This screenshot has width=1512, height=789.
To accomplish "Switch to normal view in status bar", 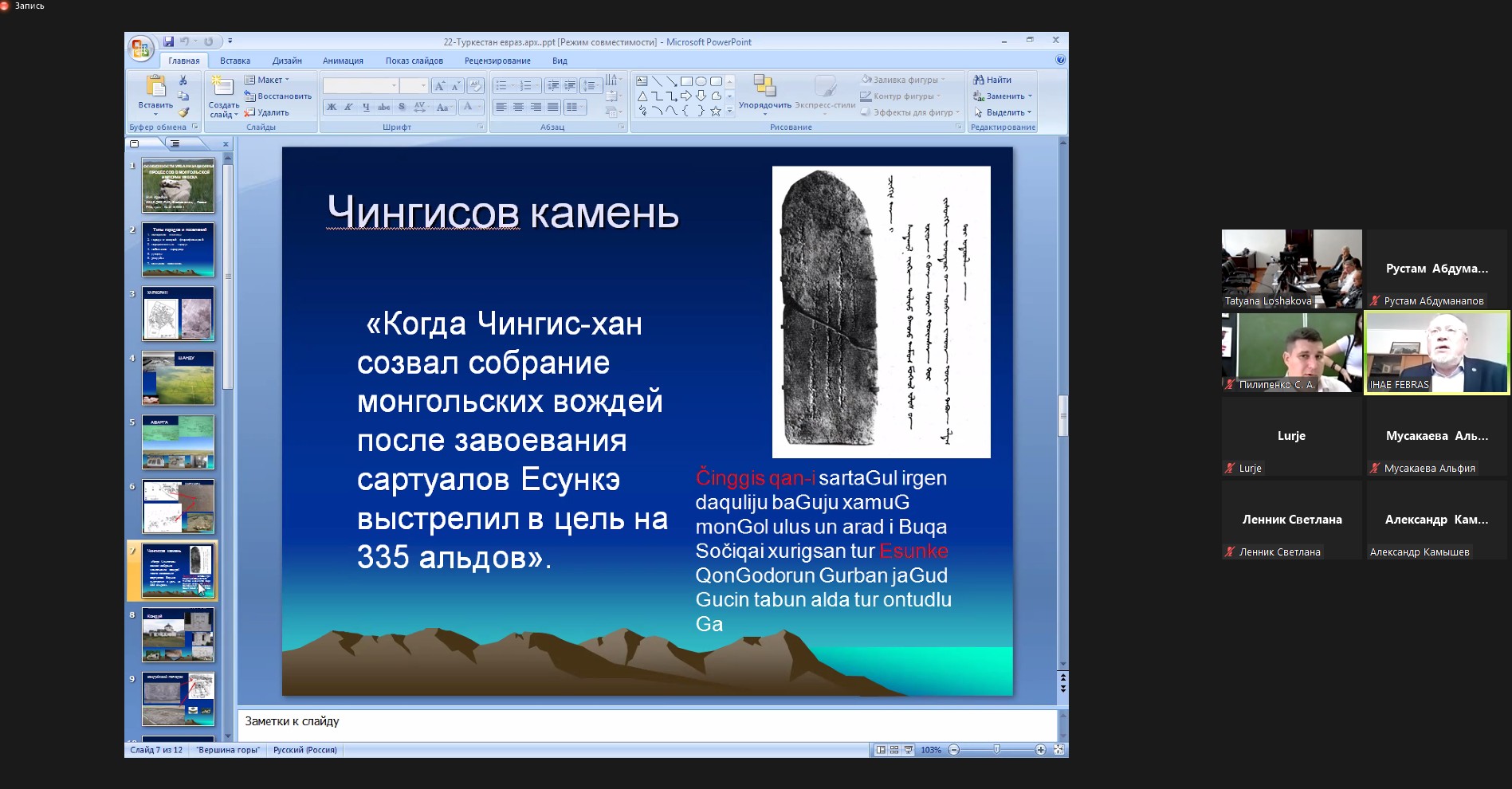I will click(881, 750).
